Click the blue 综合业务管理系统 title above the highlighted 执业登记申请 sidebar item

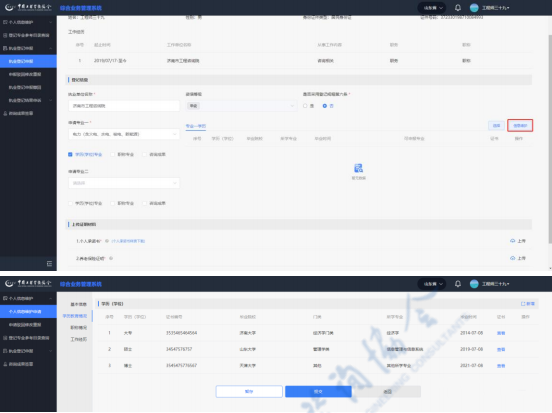coord(81,8)
